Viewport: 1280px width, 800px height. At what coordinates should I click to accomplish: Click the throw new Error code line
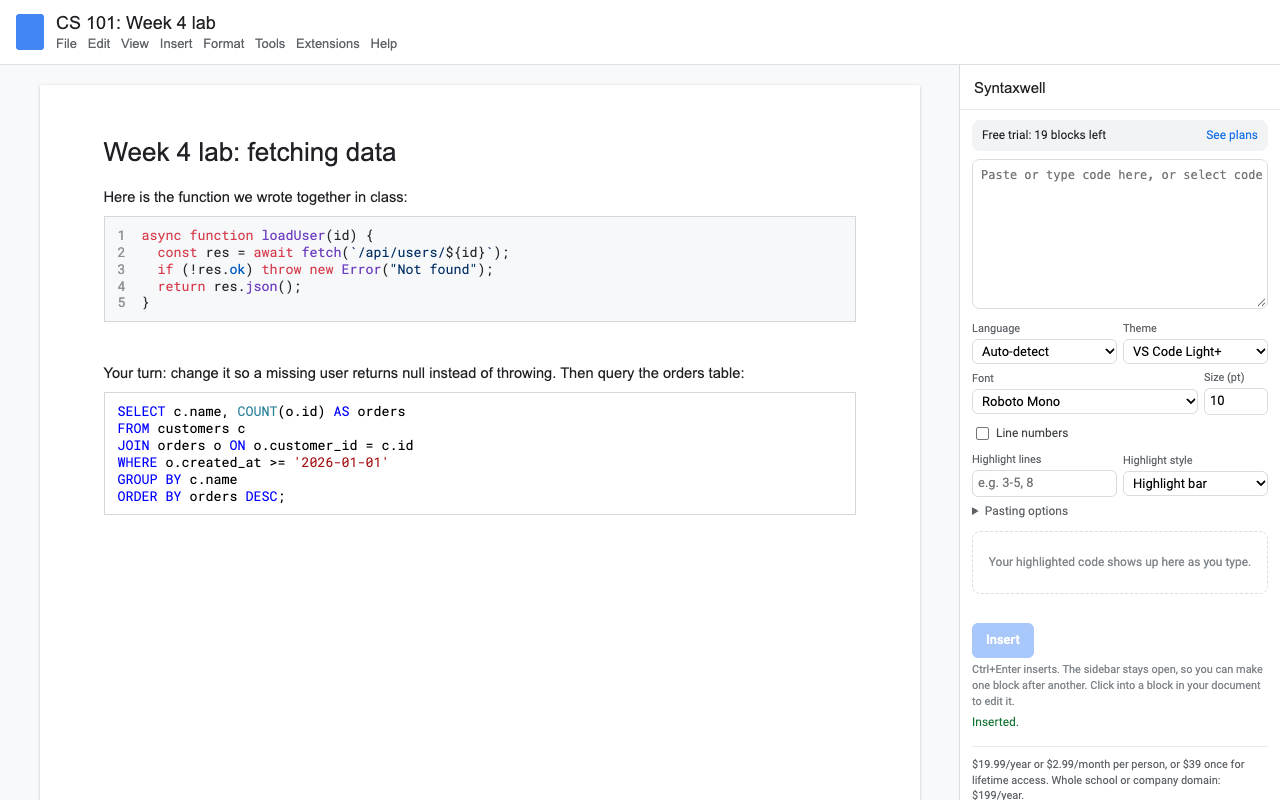click(x=325, y=269)
